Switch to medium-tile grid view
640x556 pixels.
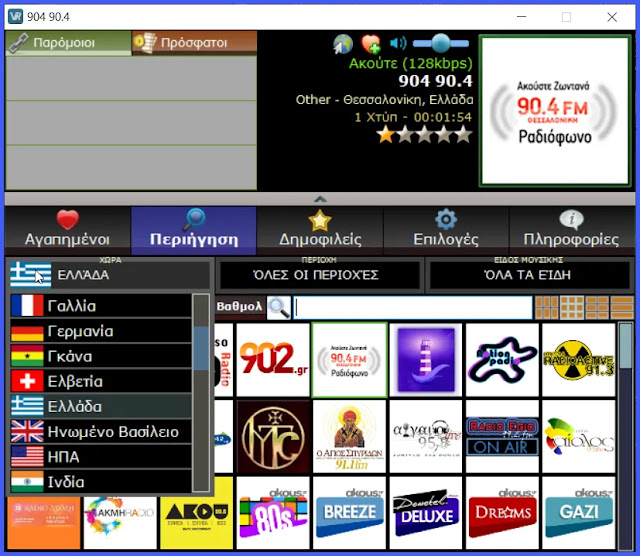click(571, 307)
